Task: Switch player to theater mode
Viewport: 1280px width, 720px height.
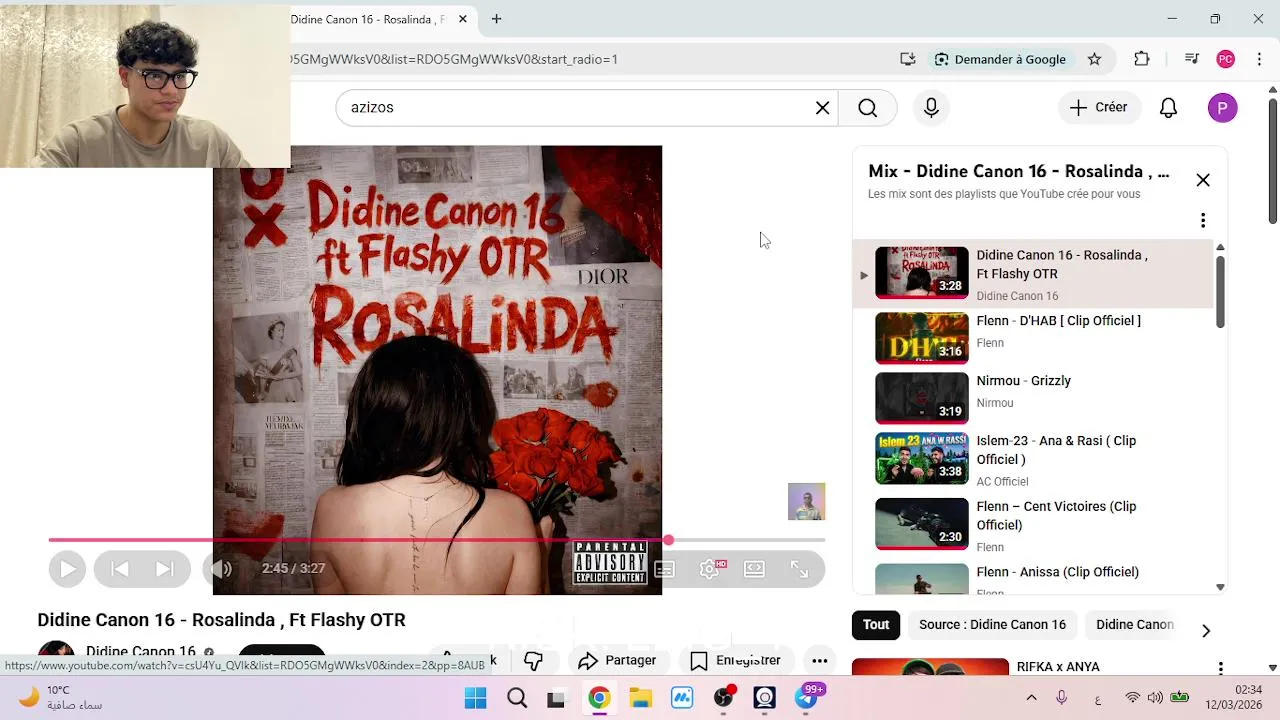Action: click(755, 569)
